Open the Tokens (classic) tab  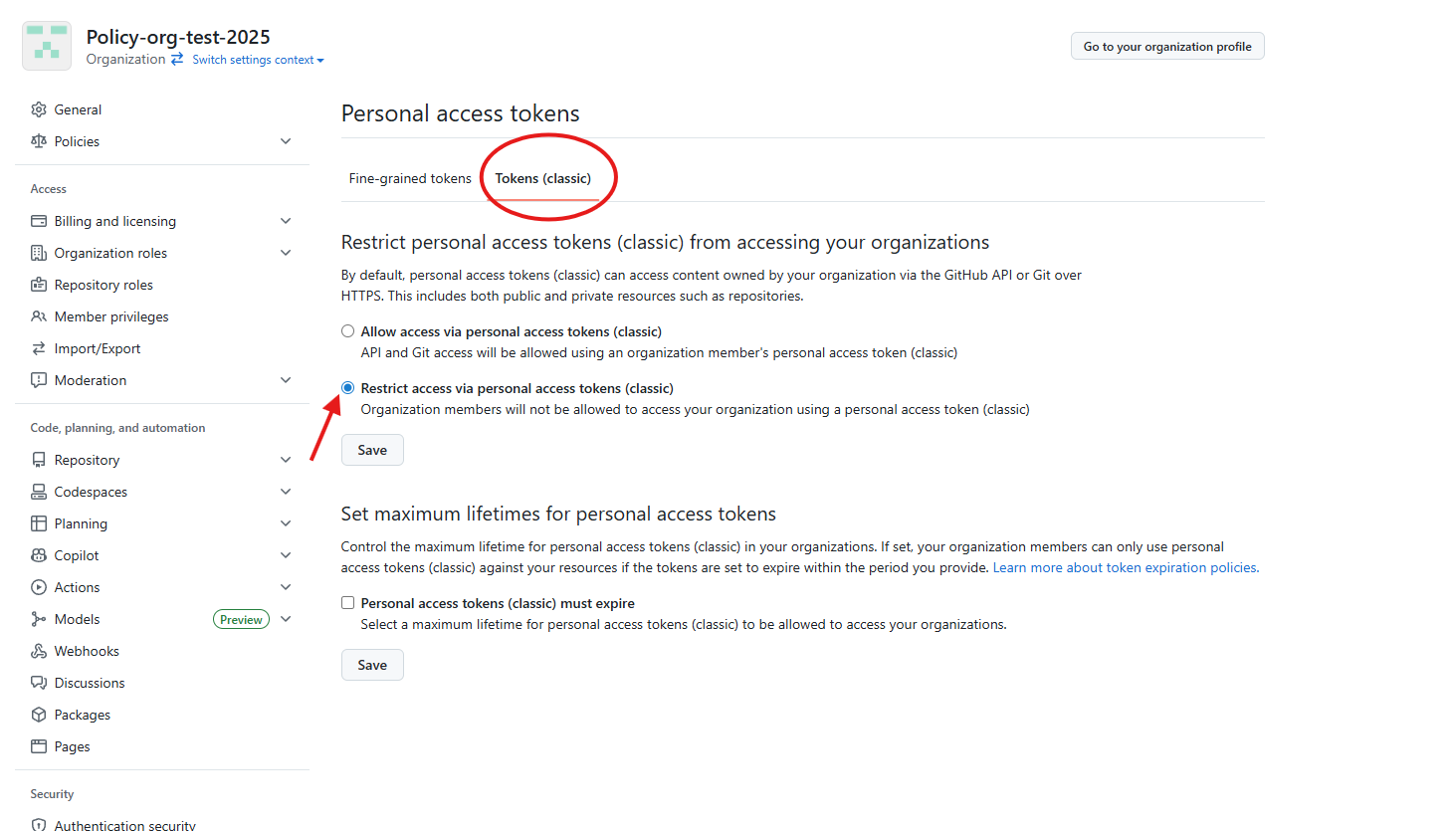[x=543, y=179]
